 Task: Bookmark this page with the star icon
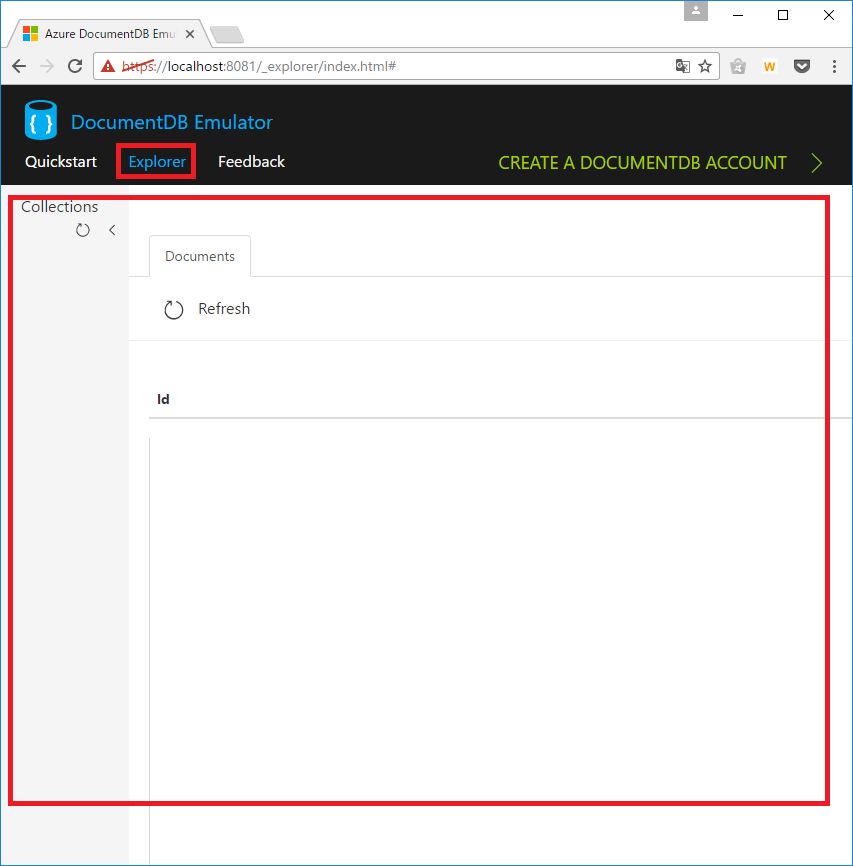point(705,66)
